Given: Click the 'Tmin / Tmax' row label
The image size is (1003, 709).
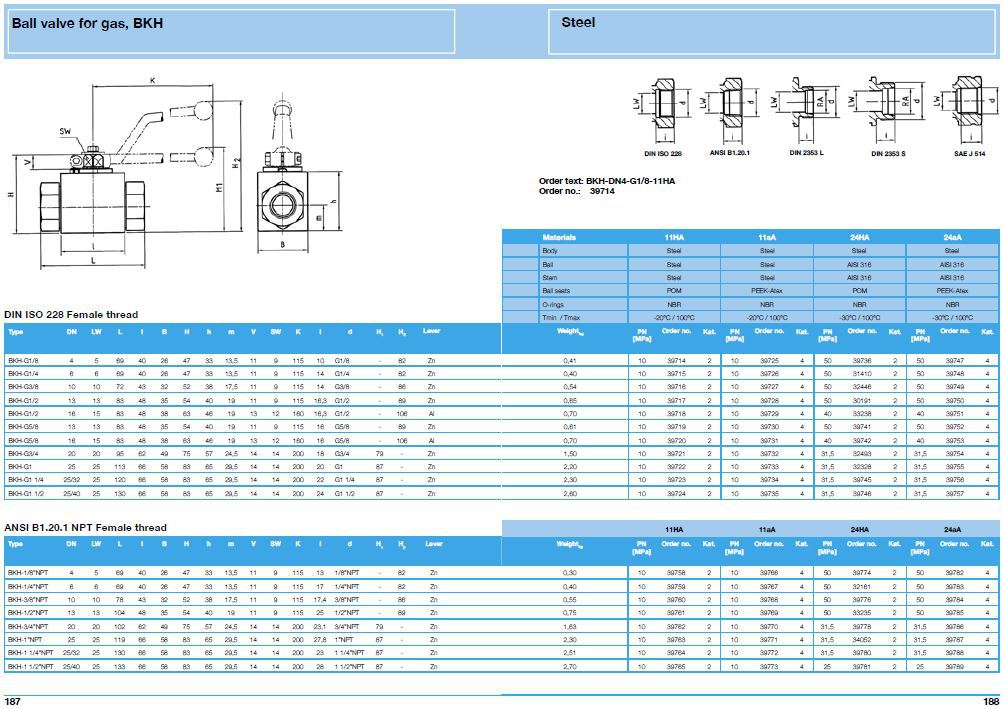Looking at the screenshot, I should 561,317.
